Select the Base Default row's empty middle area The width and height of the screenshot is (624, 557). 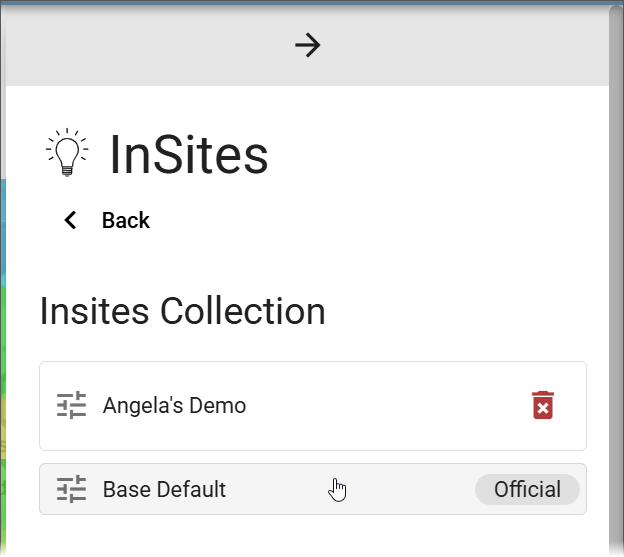[398, 489]
